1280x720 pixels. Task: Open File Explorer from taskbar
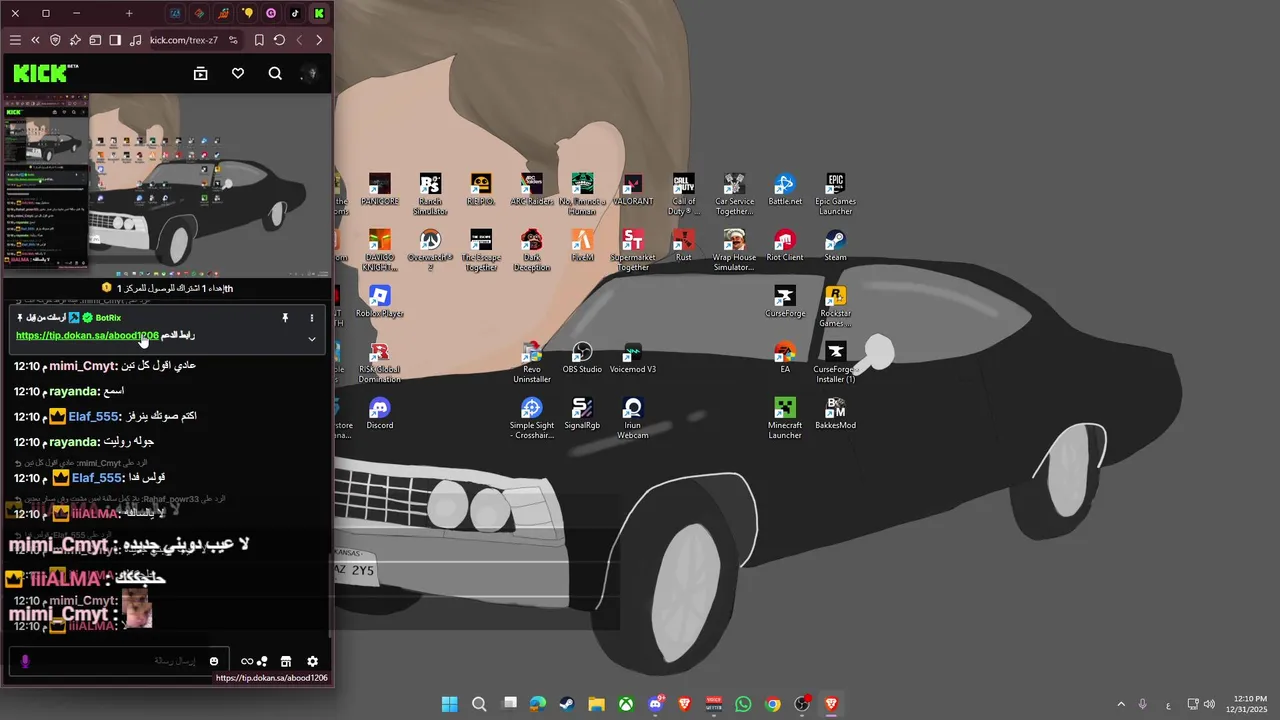[x=596, y=704]
